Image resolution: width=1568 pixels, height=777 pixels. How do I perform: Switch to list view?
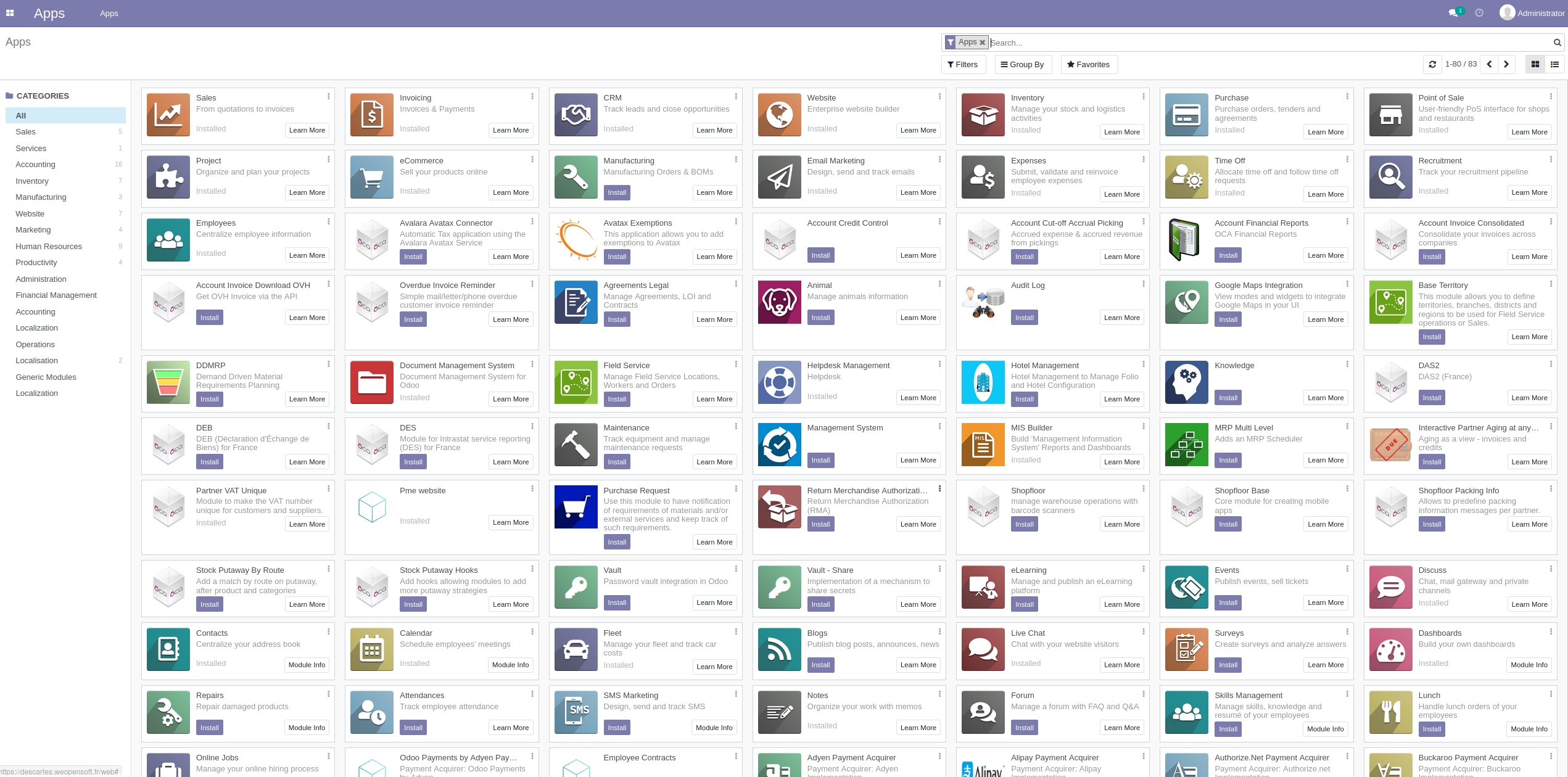point(1554,64)
